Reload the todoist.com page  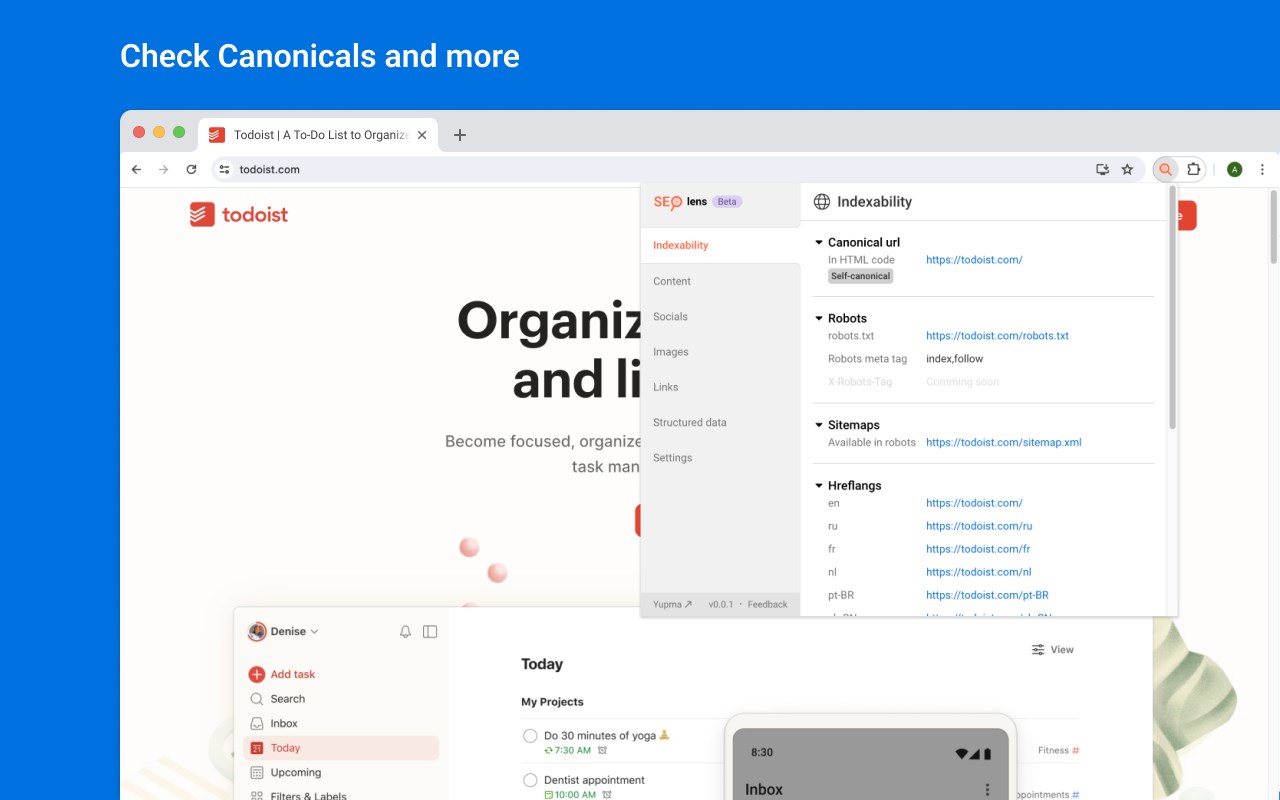pos(191,170)
